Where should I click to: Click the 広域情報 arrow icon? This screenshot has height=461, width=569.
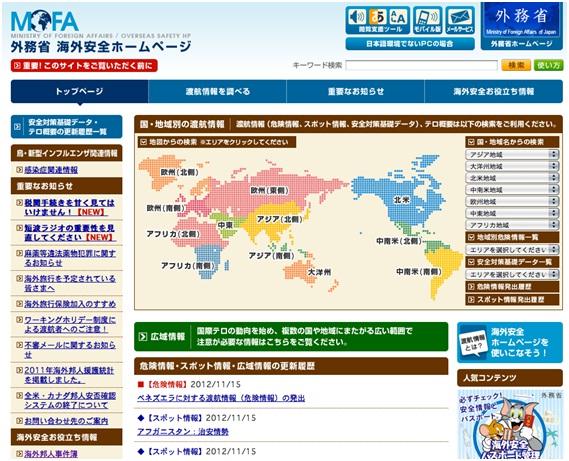(143, 337)
